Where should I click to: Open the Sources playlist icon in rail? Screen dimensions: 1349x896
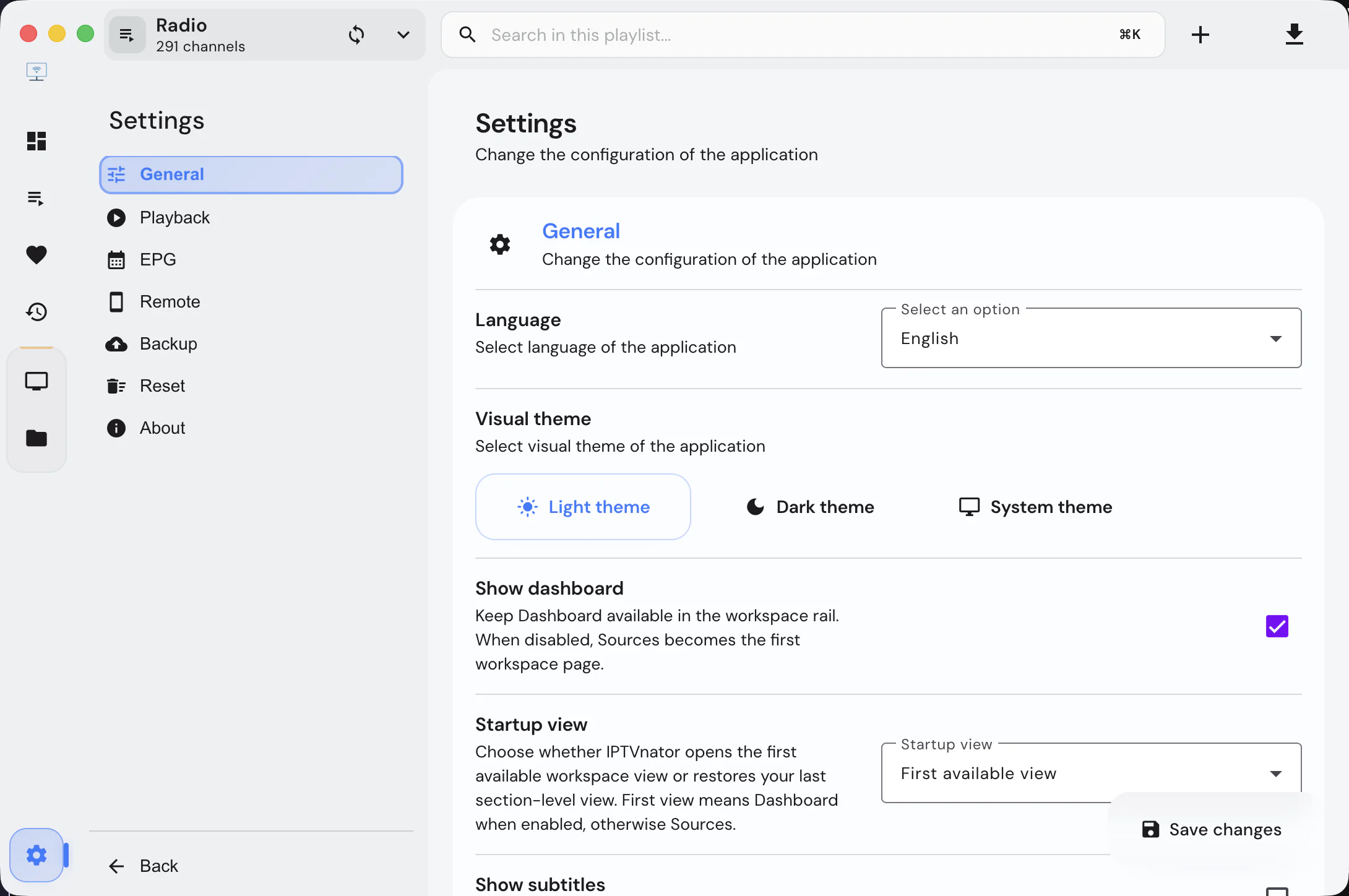coord(36,199)
